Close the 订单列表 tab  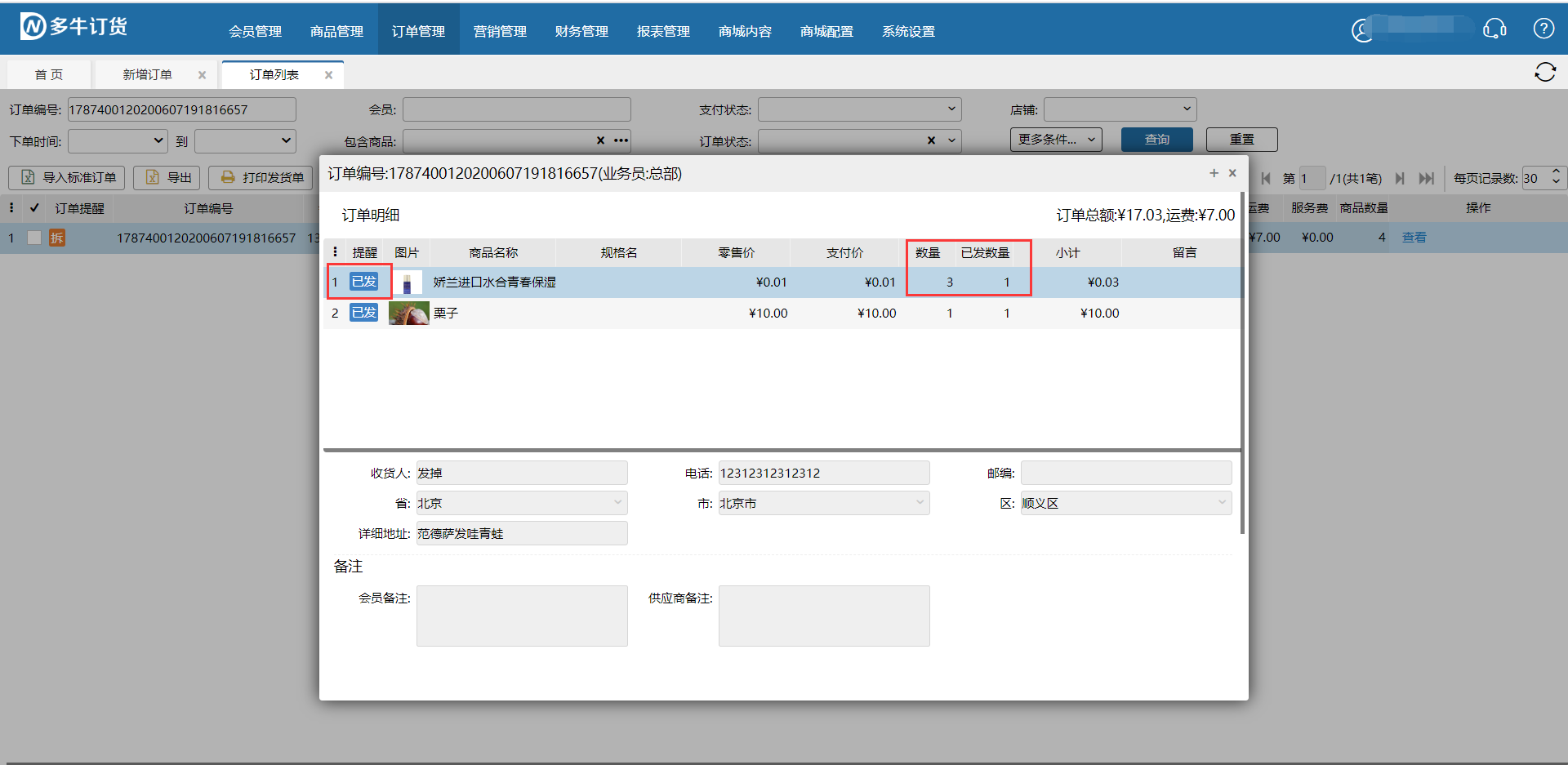click(x=328, y=75)
